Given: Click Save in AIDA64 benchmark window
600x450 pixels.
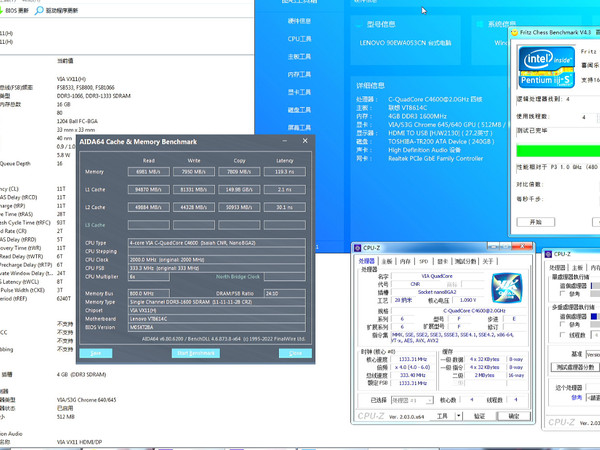Looking at the screenshot, I should 96,353.
